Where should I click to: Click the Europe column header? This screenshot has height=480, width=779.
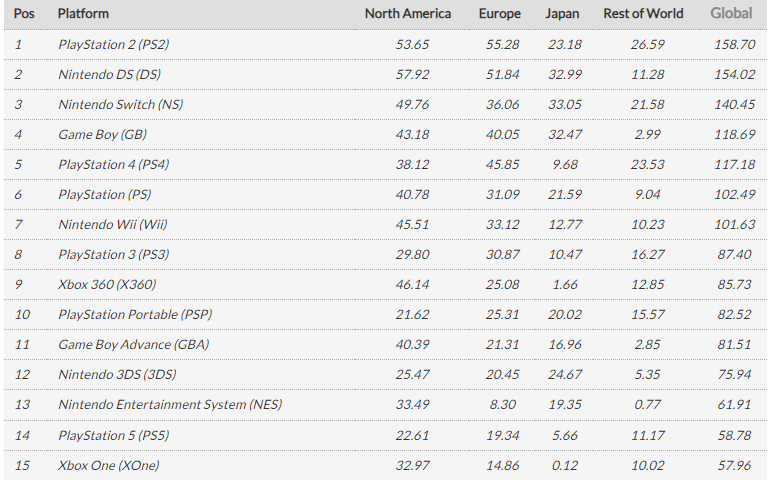pyautogui.click(x=499, y=13)
